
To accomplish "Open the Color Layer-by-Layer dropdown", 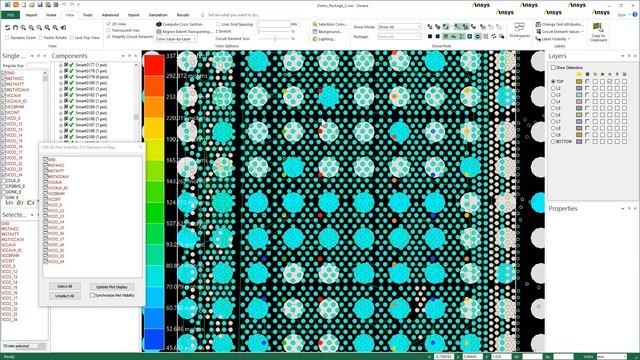I will point(176,39).
